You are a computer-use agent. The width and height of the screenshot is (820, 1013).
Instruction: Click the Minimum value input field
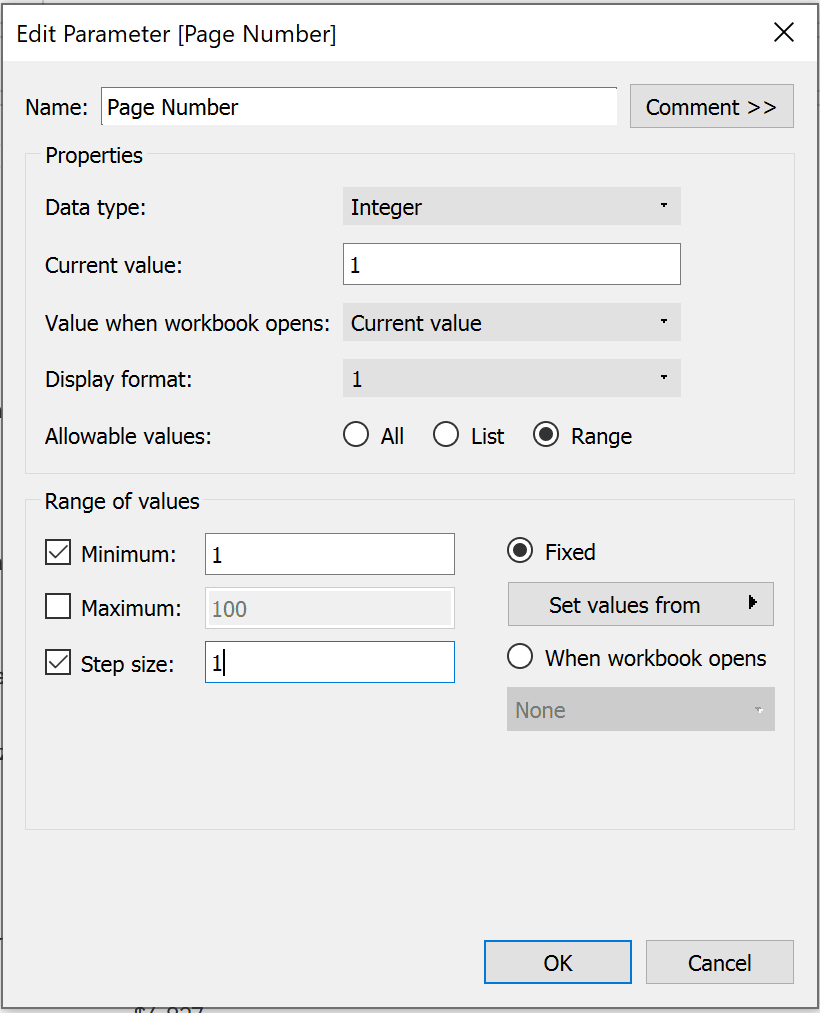tap(330, 554)
